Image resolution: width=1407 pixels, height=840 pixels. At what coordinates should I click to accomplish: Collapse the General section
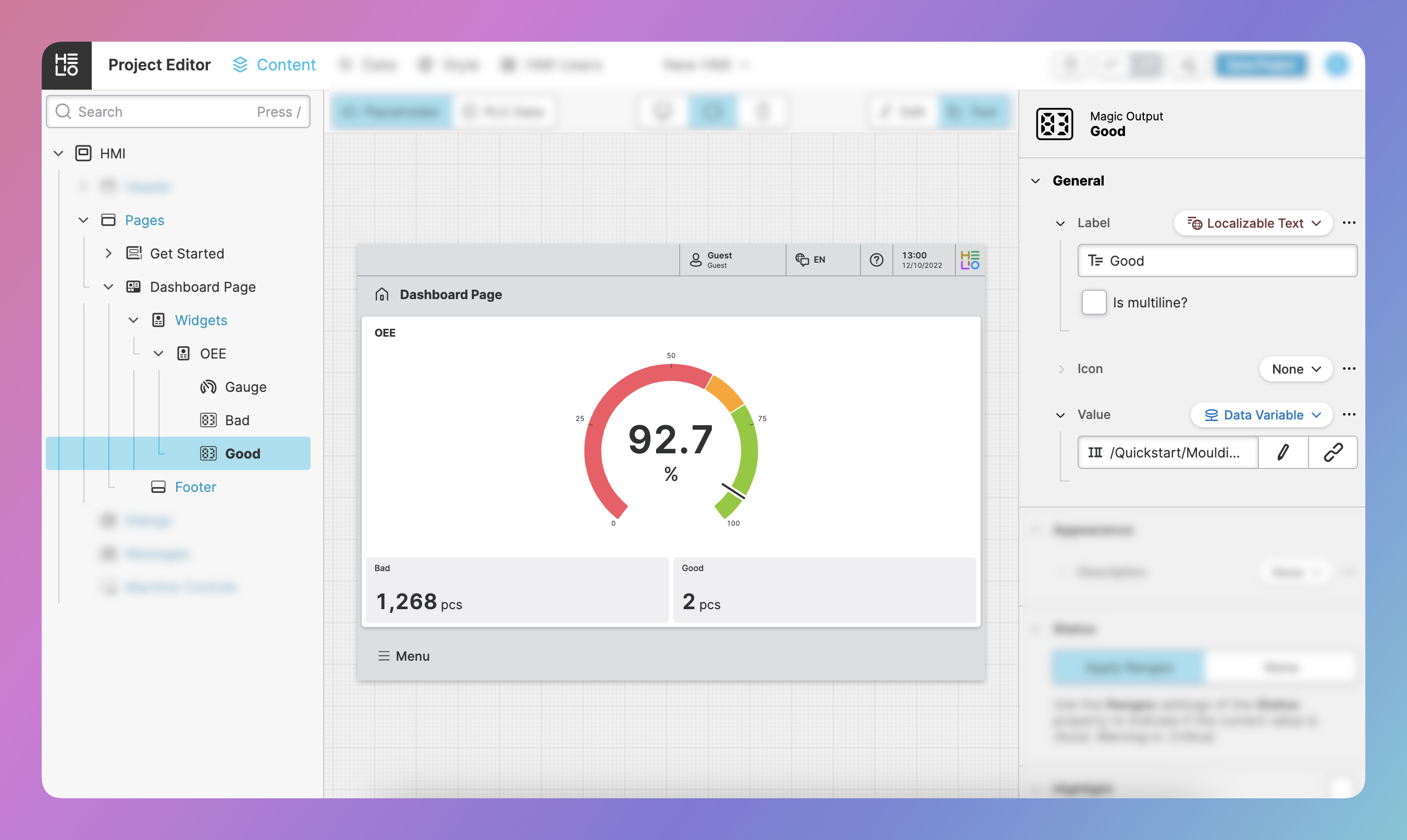1035,181
